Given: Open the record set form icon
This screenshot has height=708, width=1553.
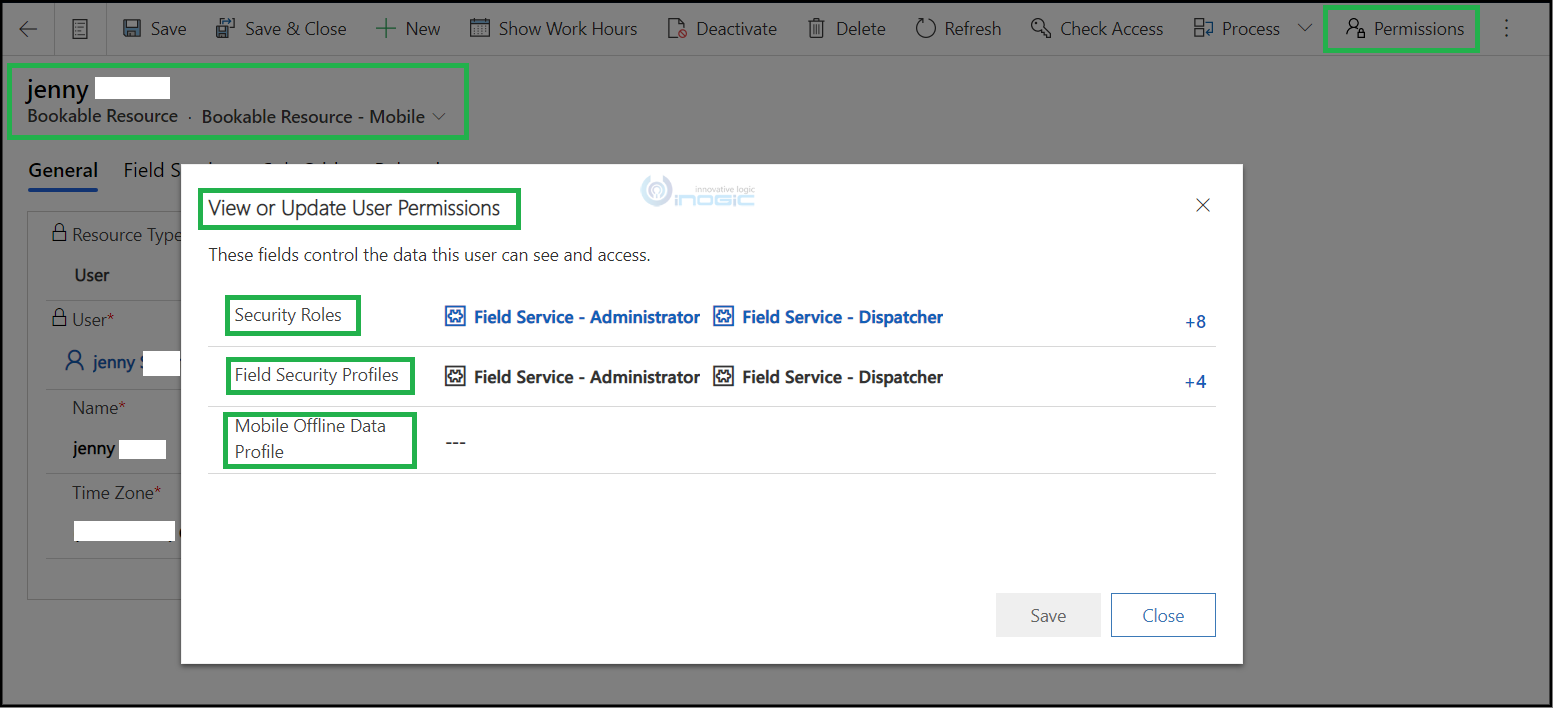Looking at the screenshot, I should [x=81, y=29].
